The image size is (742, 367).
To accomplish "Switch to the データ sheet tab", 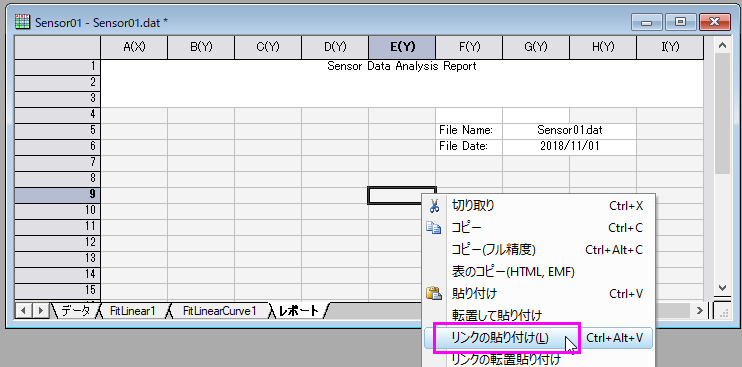I will pyautogui.click(x=75, y=311).
